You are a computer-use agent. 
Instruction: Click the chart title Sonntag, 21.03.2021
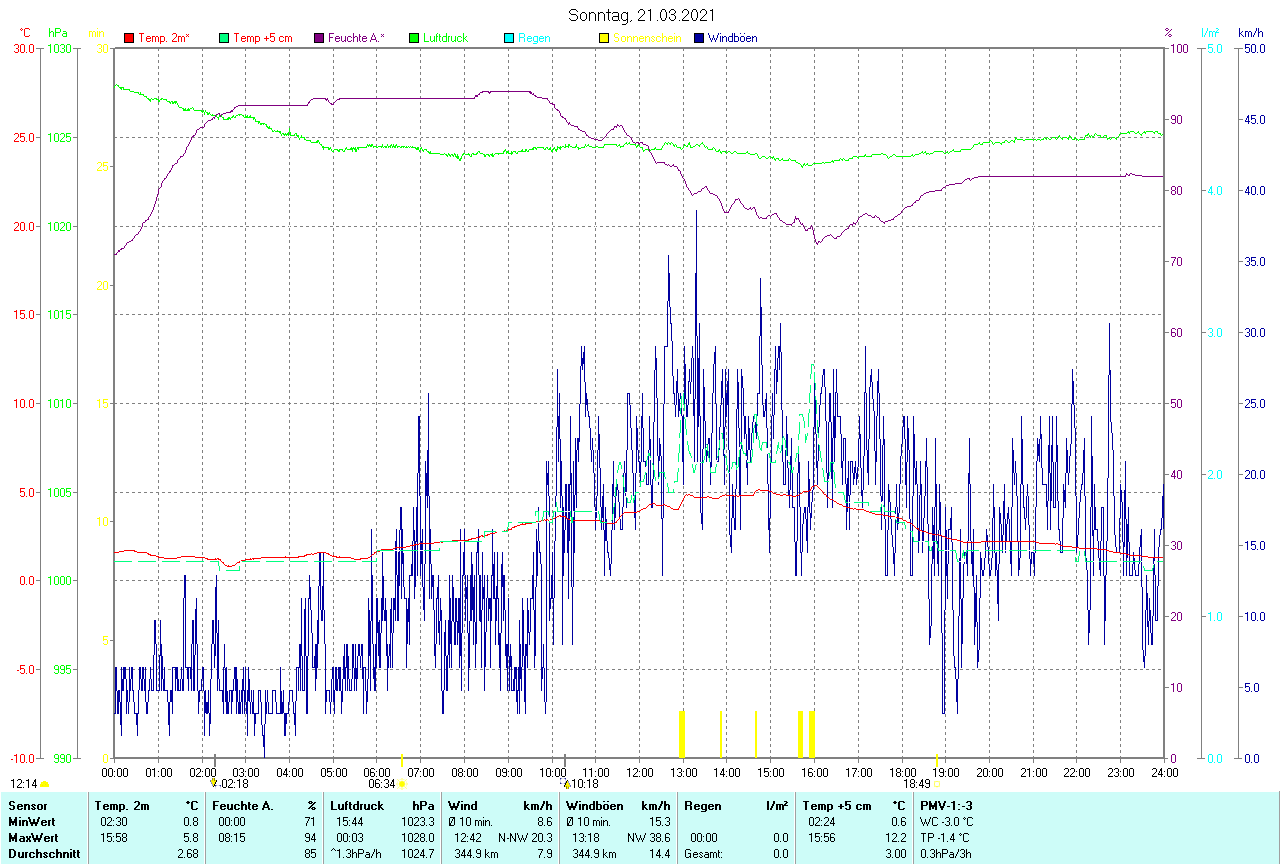point(640,15)
